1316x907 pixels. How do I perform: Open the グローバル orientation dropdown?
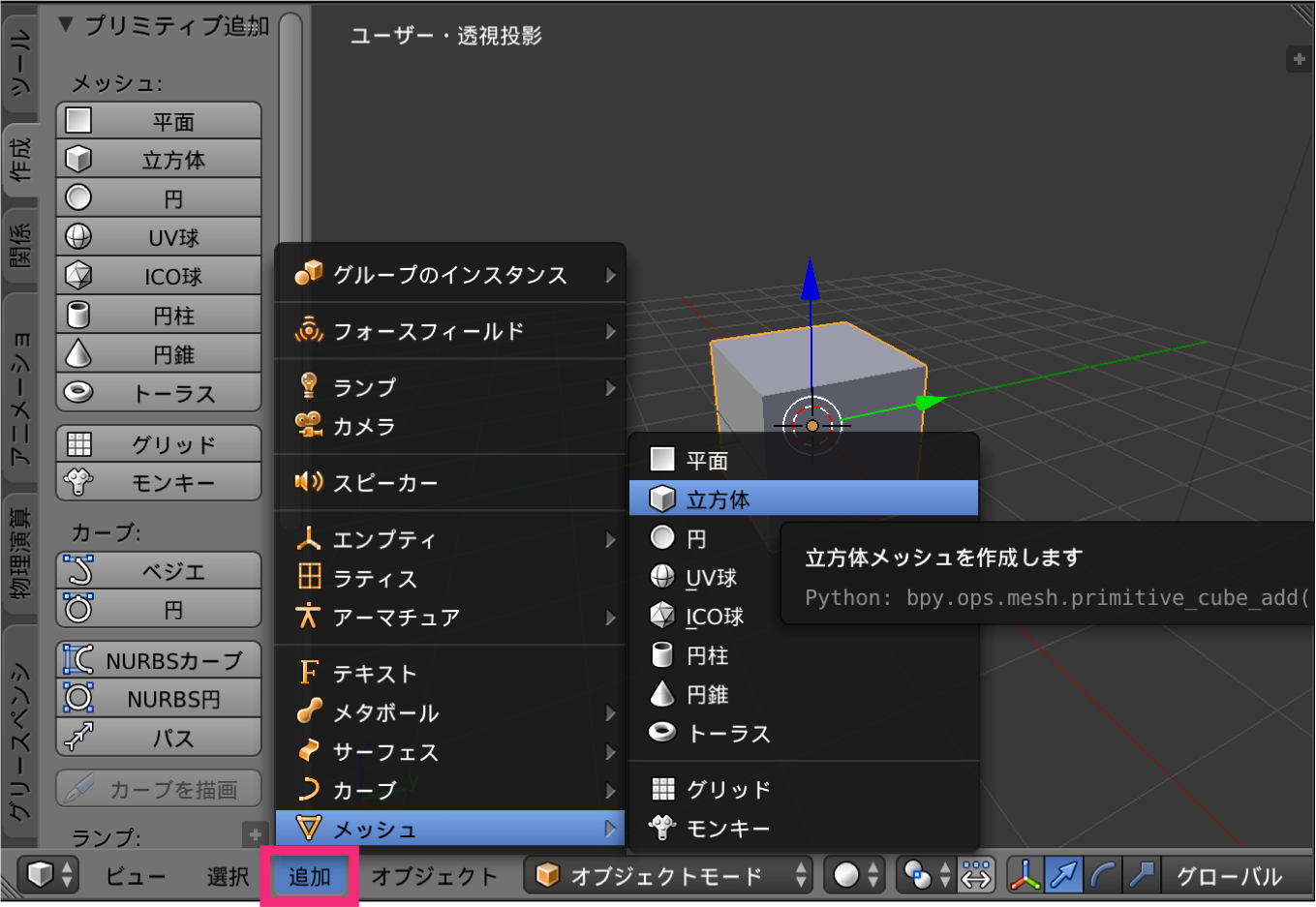[x=1230, y=876]
